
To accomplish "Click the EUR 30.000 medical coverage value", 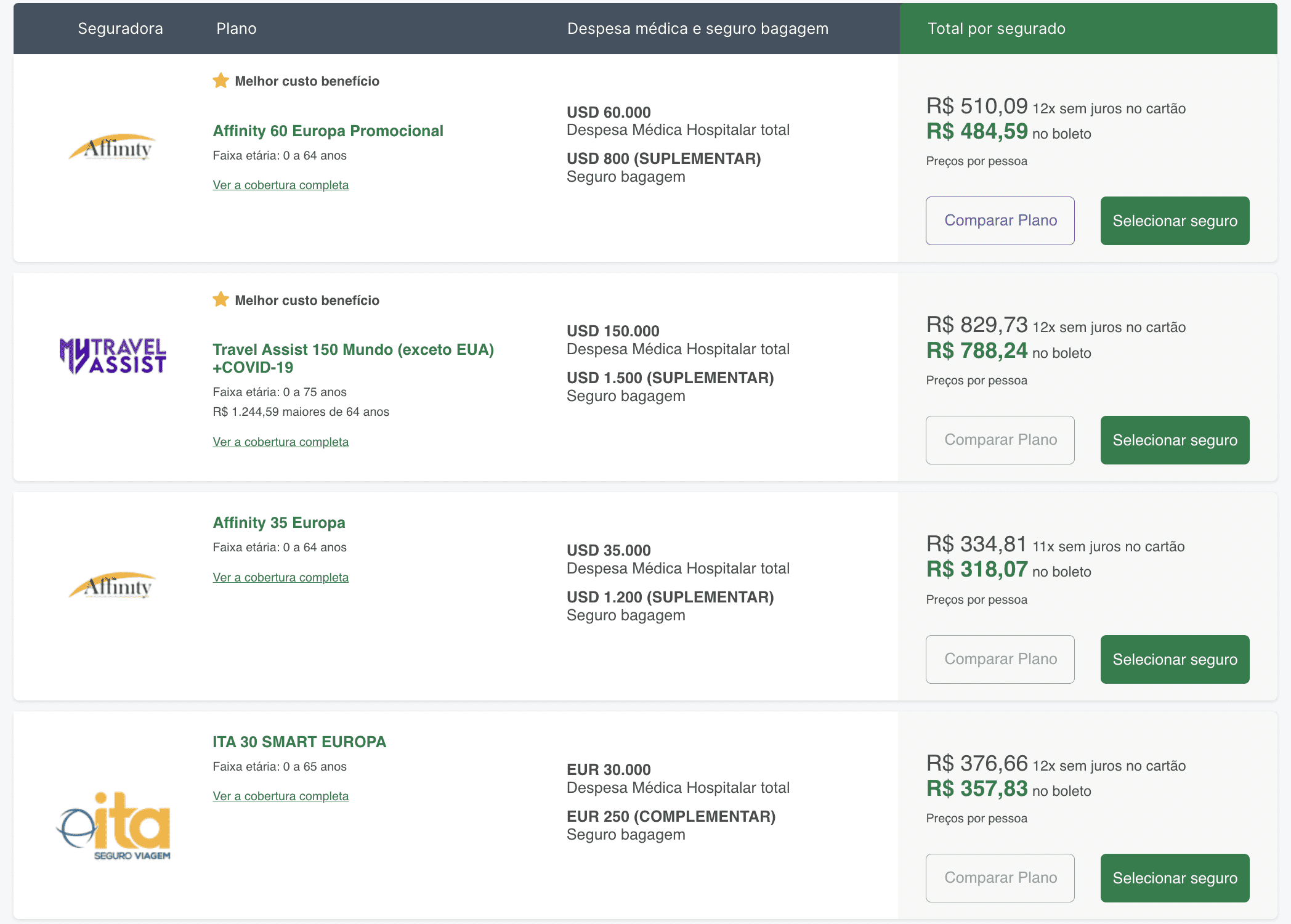I will [x=609, y=769].
